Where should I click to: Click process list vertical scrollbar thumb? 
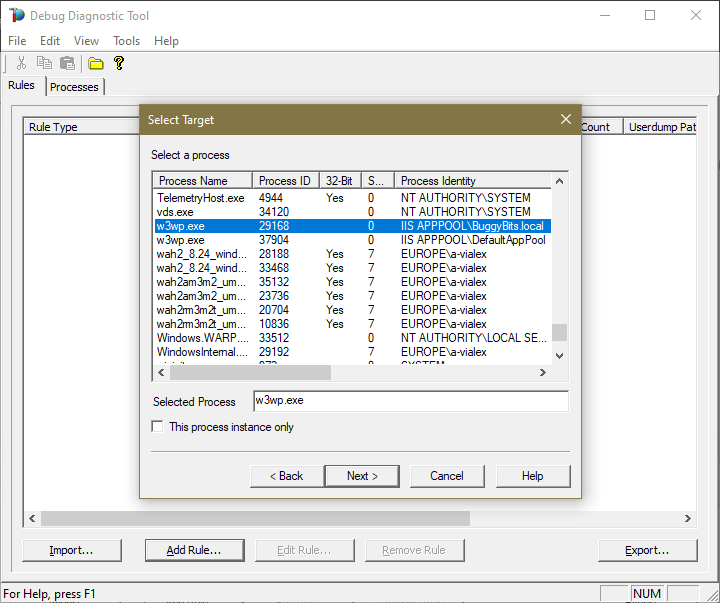pos(559,332)
